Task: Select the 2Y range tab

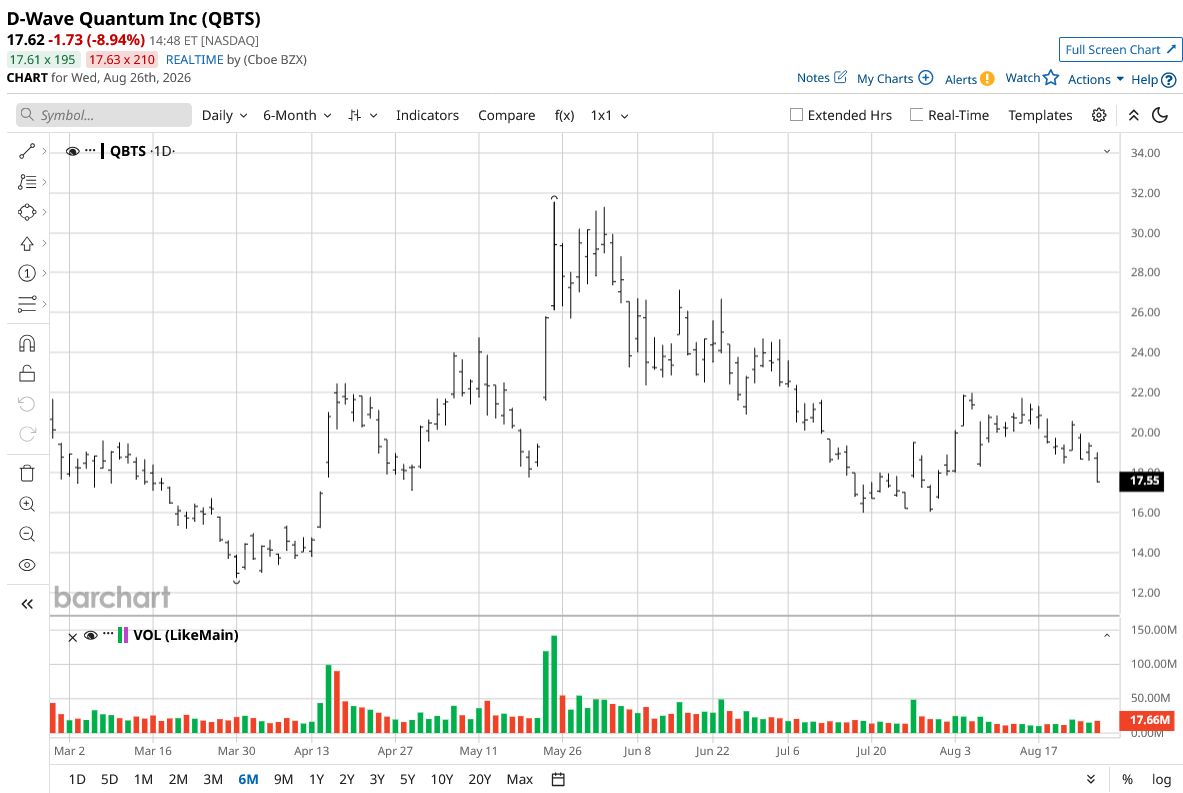Action: (x=346, y=779)
